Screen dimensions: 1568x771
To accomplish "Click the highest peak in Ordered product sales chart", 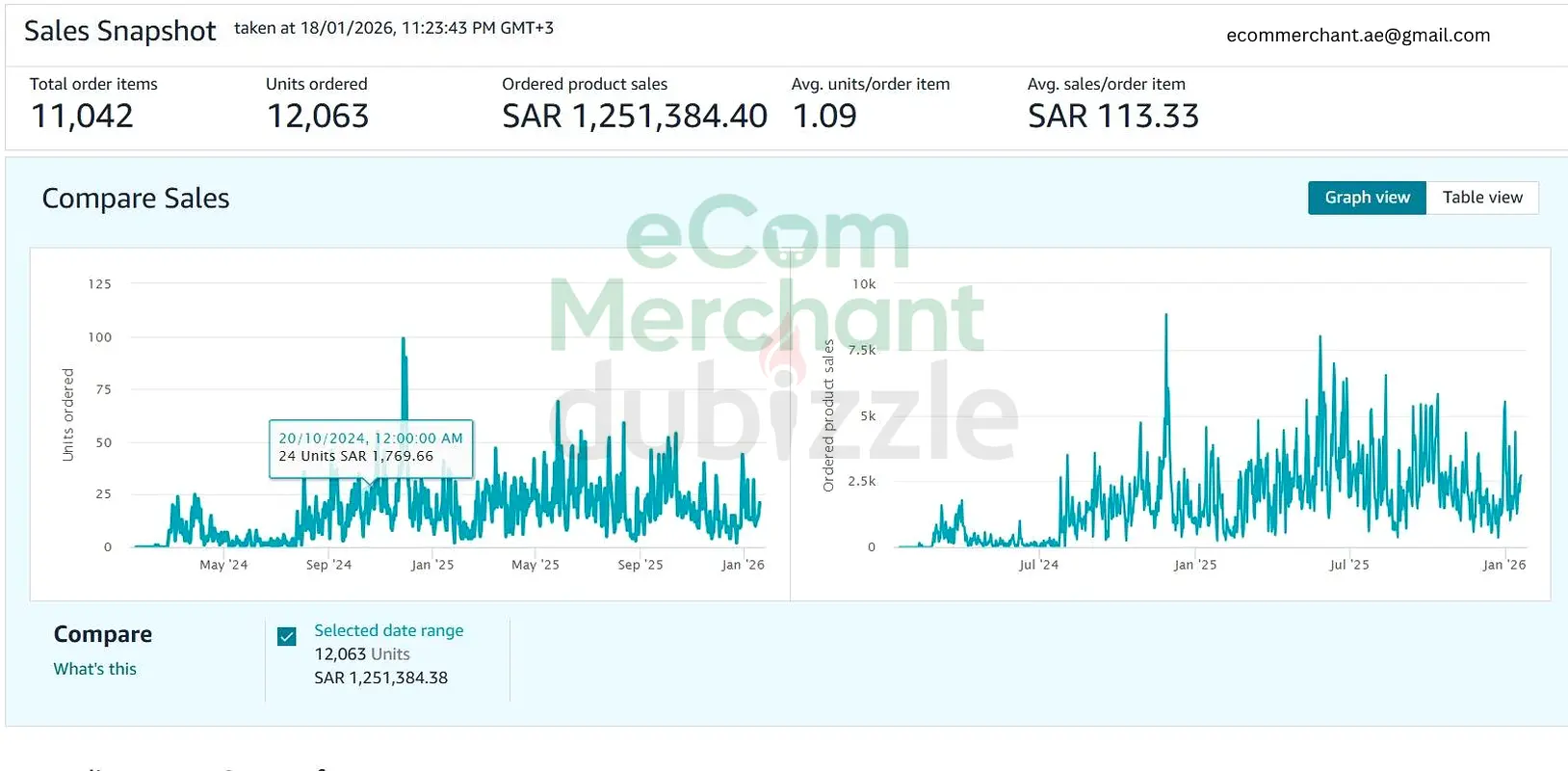I will coord(1166,317).
